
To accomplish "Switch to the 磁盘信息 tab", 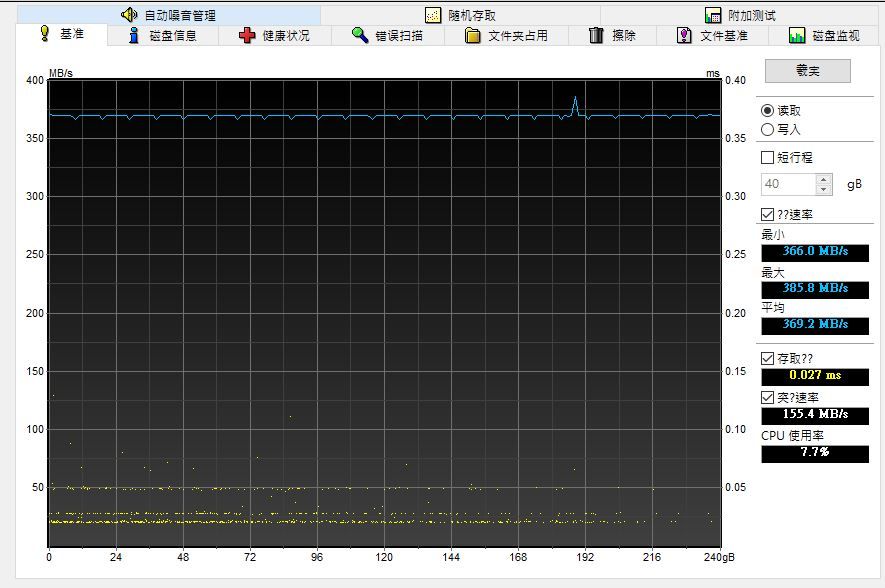I will (163, 36).
